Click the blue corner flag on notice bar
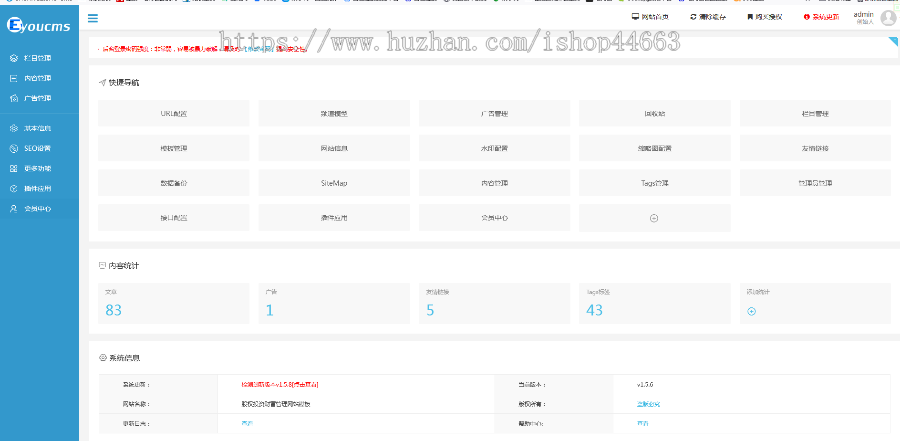900x441 pixels. click(x=893, y=41)
